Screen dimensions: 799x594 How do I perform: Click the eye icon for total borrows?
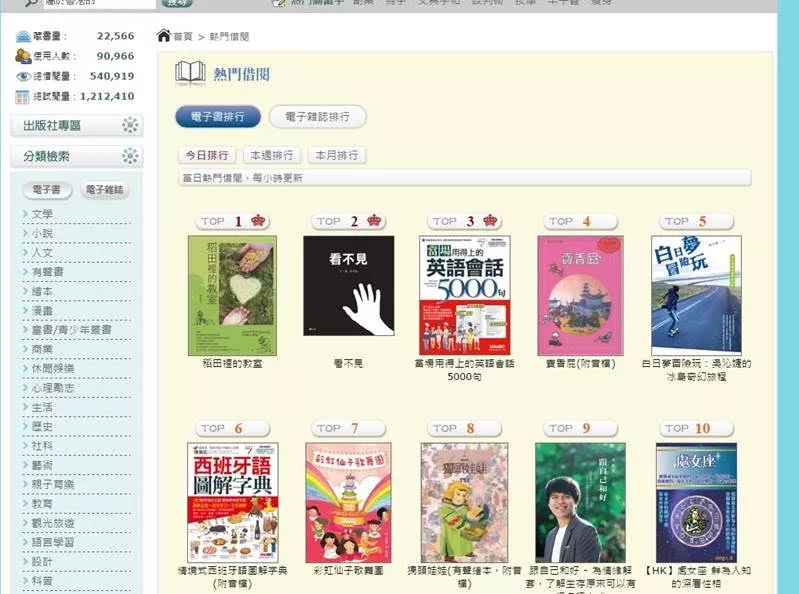(x=23, y=76)
